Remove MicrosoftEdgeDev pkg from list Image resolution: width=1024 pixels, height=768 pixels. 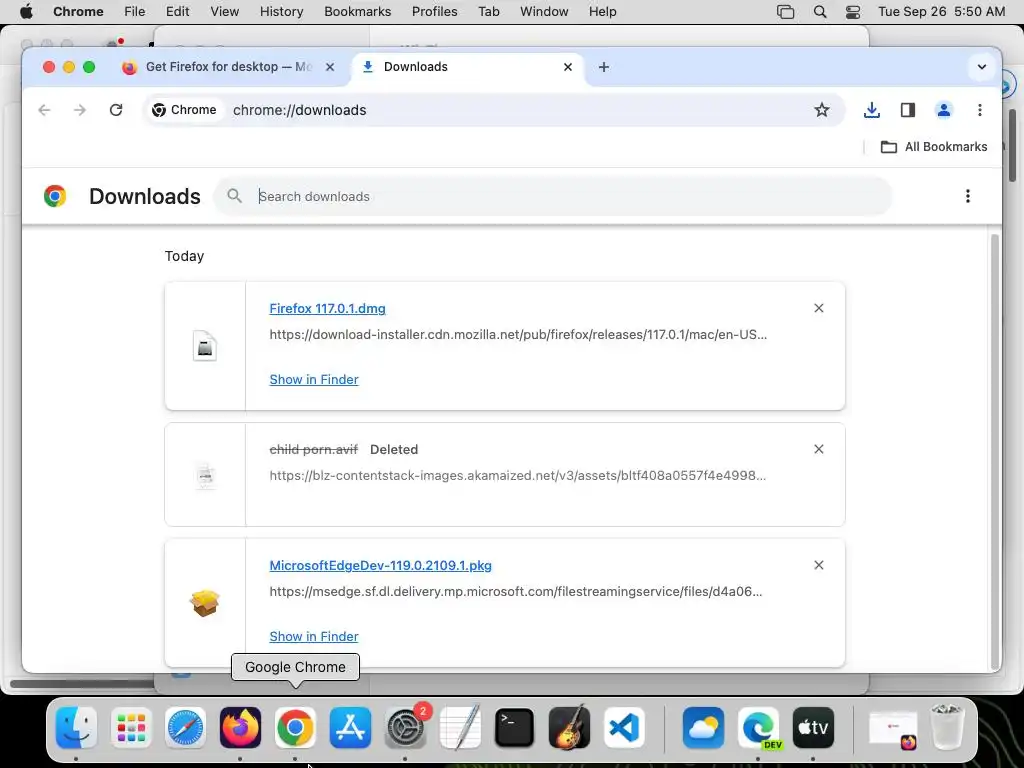point(819,566)
